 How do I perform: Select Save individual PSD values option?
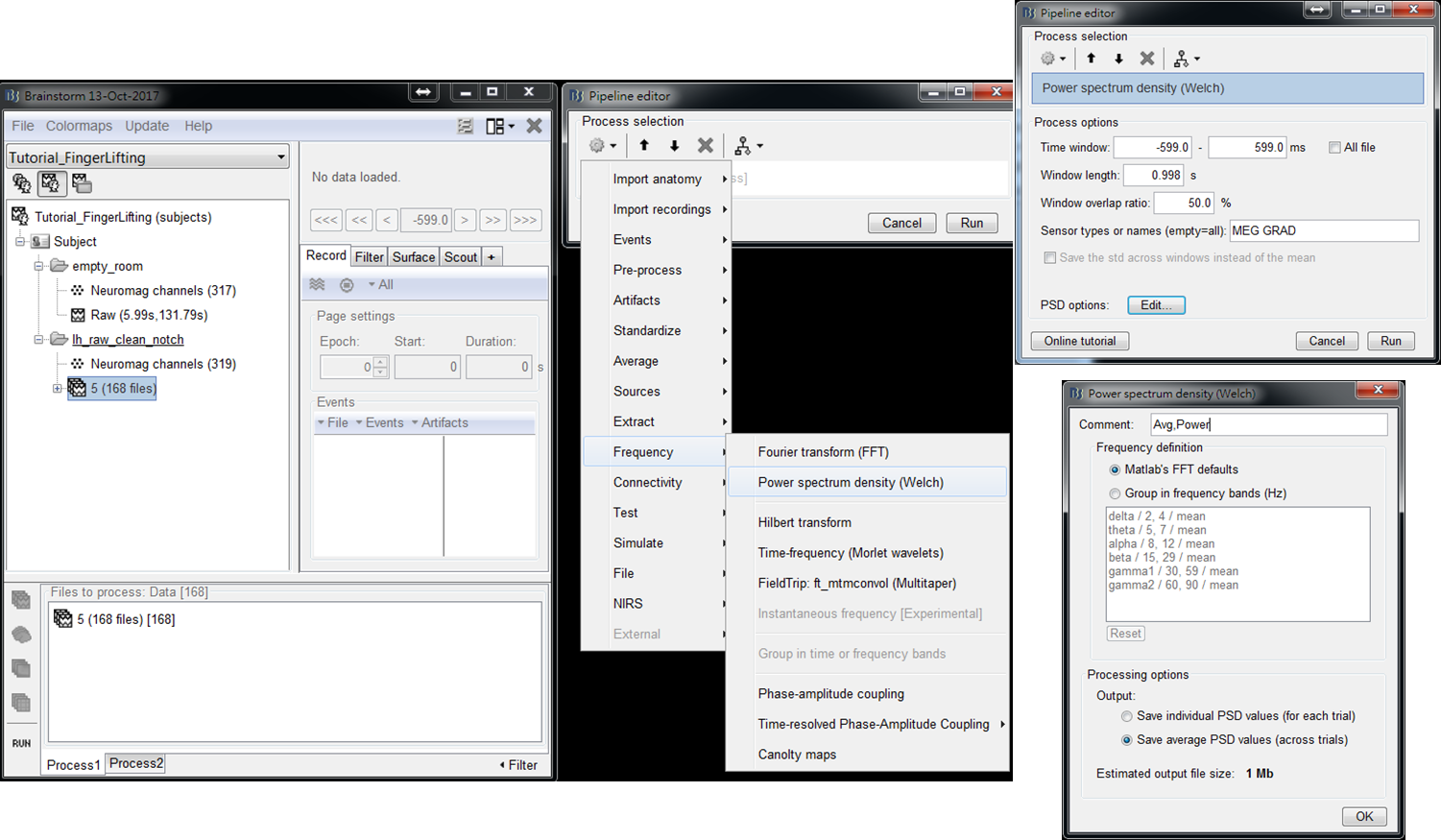[x=1127, y=716]
